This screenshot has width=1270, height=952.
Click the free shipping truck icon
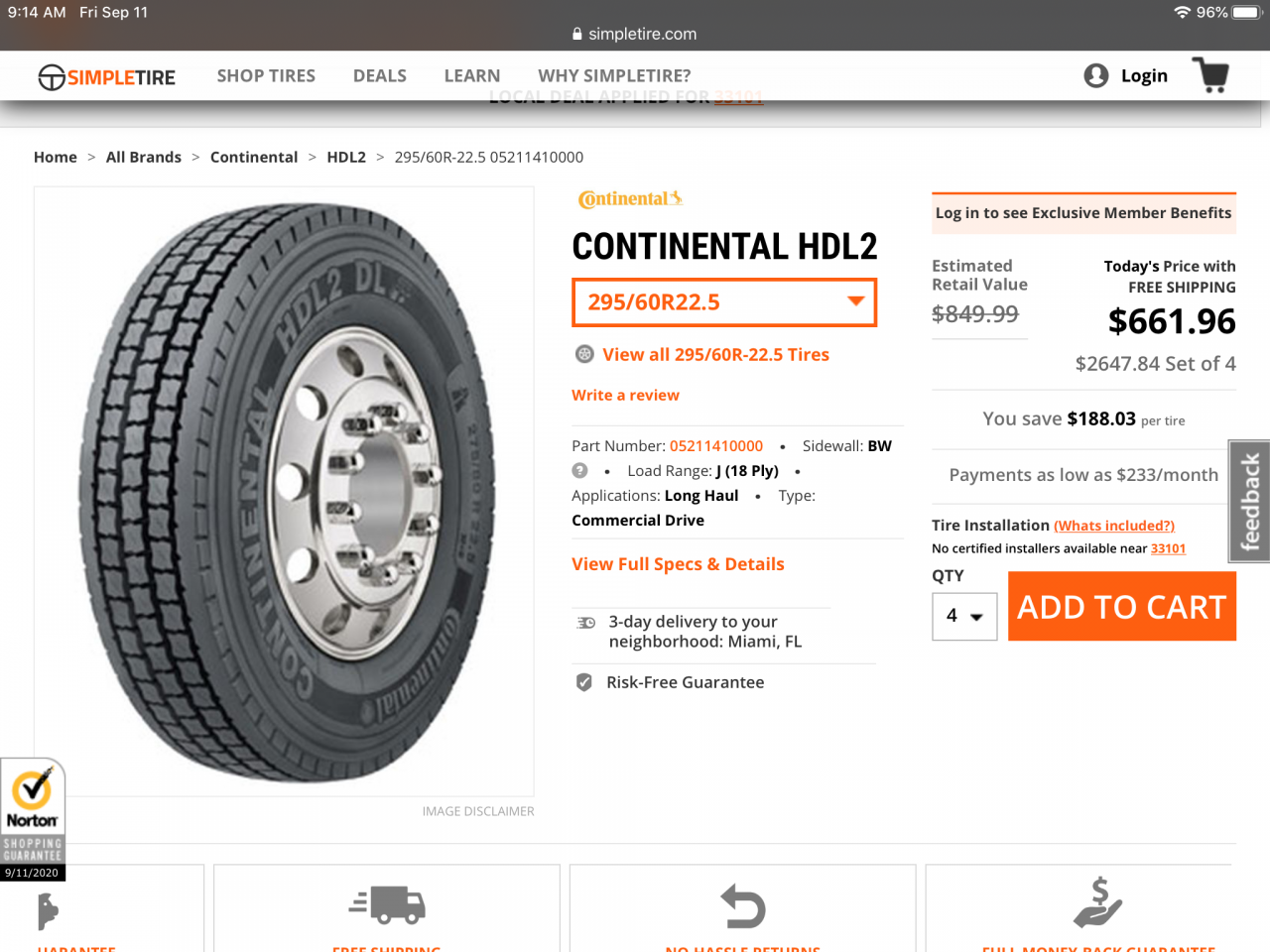coord(387,904)
